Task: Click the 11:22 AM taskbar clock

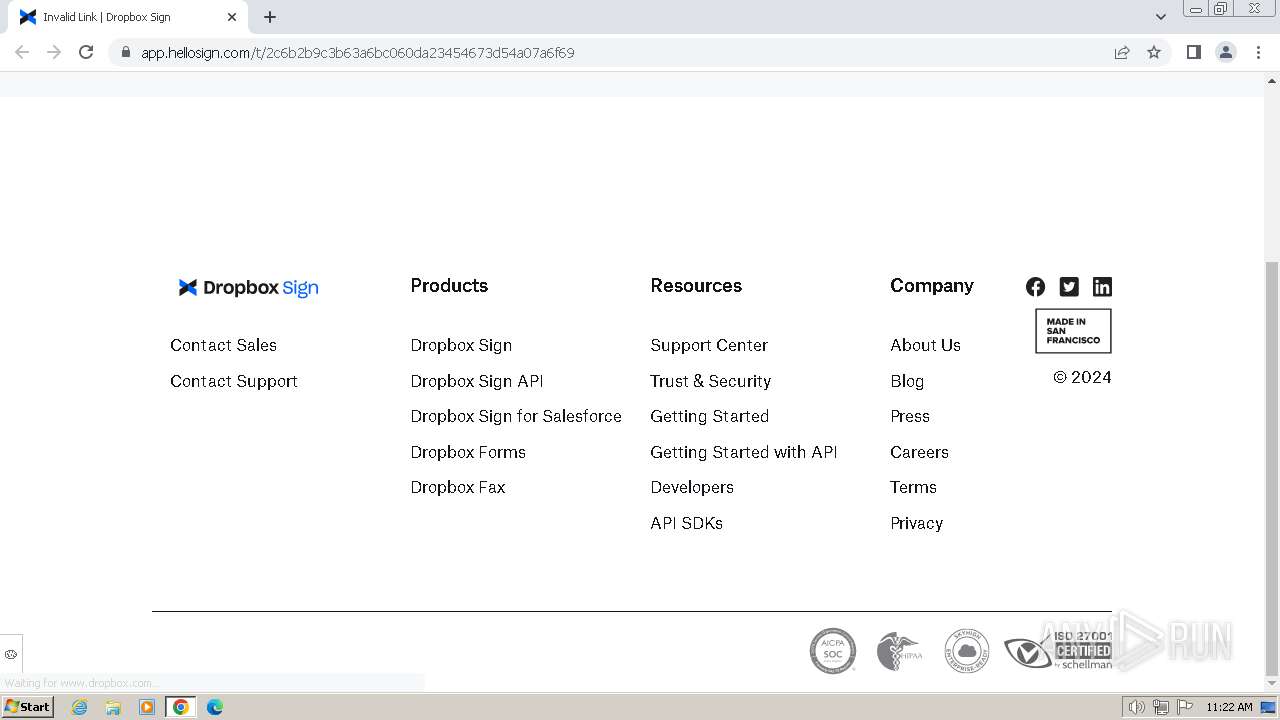Action: click(1229, 707)
